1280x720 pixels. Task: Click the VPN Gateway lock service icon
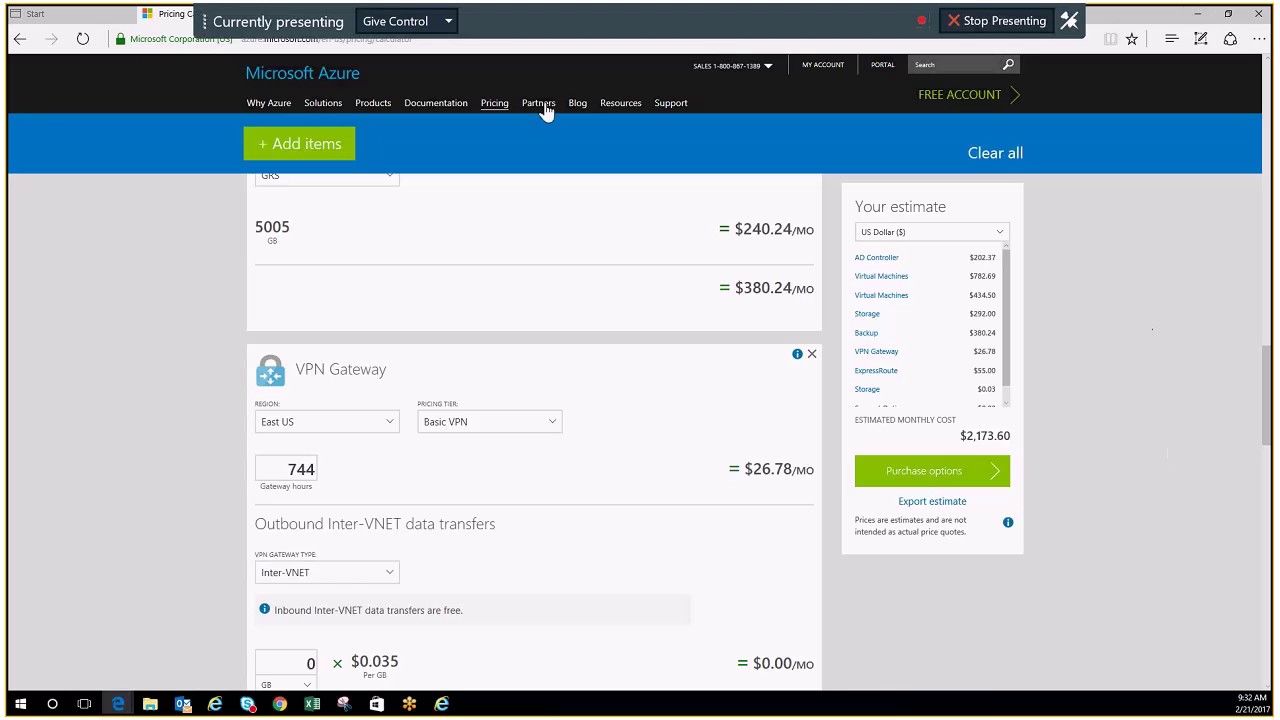pos(270,370)
